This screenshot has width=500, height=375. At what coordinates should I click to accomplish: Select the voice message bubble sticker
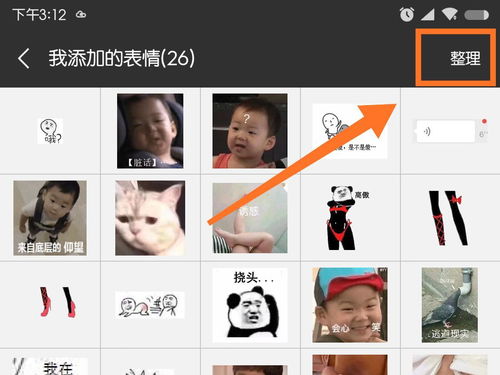[450, 131]
